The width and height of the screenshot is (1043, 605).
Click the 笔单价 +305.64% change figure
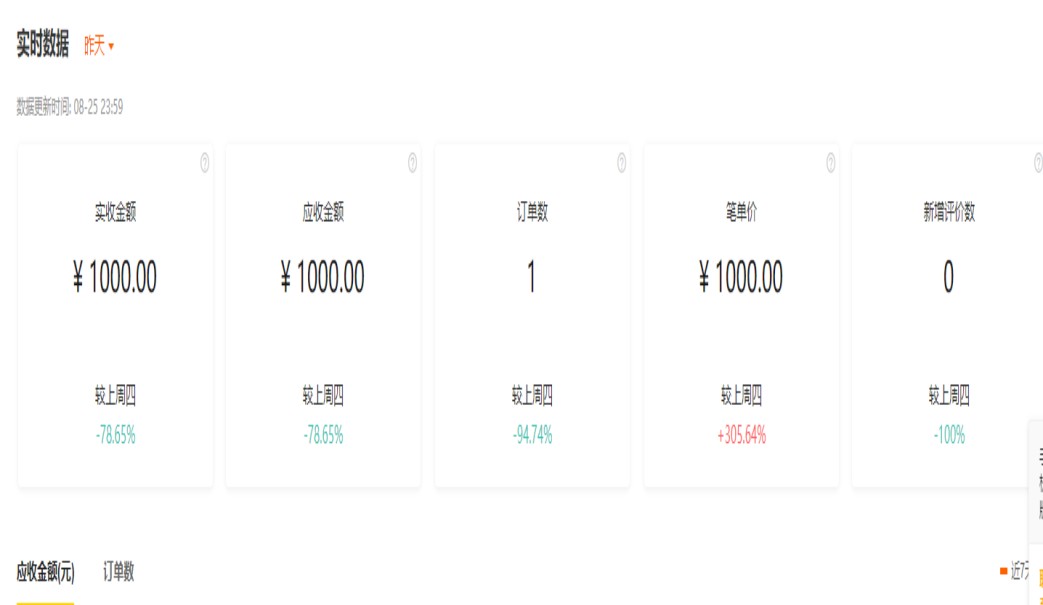(x=741, y=435)
